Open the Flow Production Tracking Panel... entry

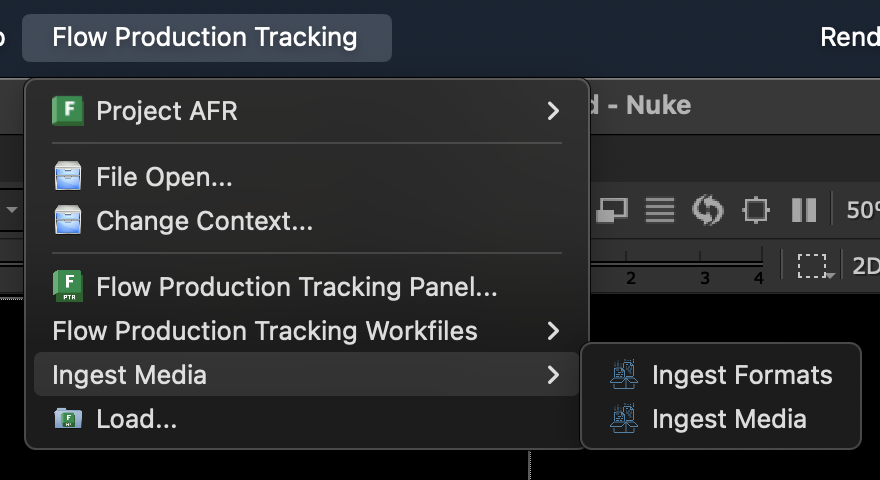click(296, 288)
